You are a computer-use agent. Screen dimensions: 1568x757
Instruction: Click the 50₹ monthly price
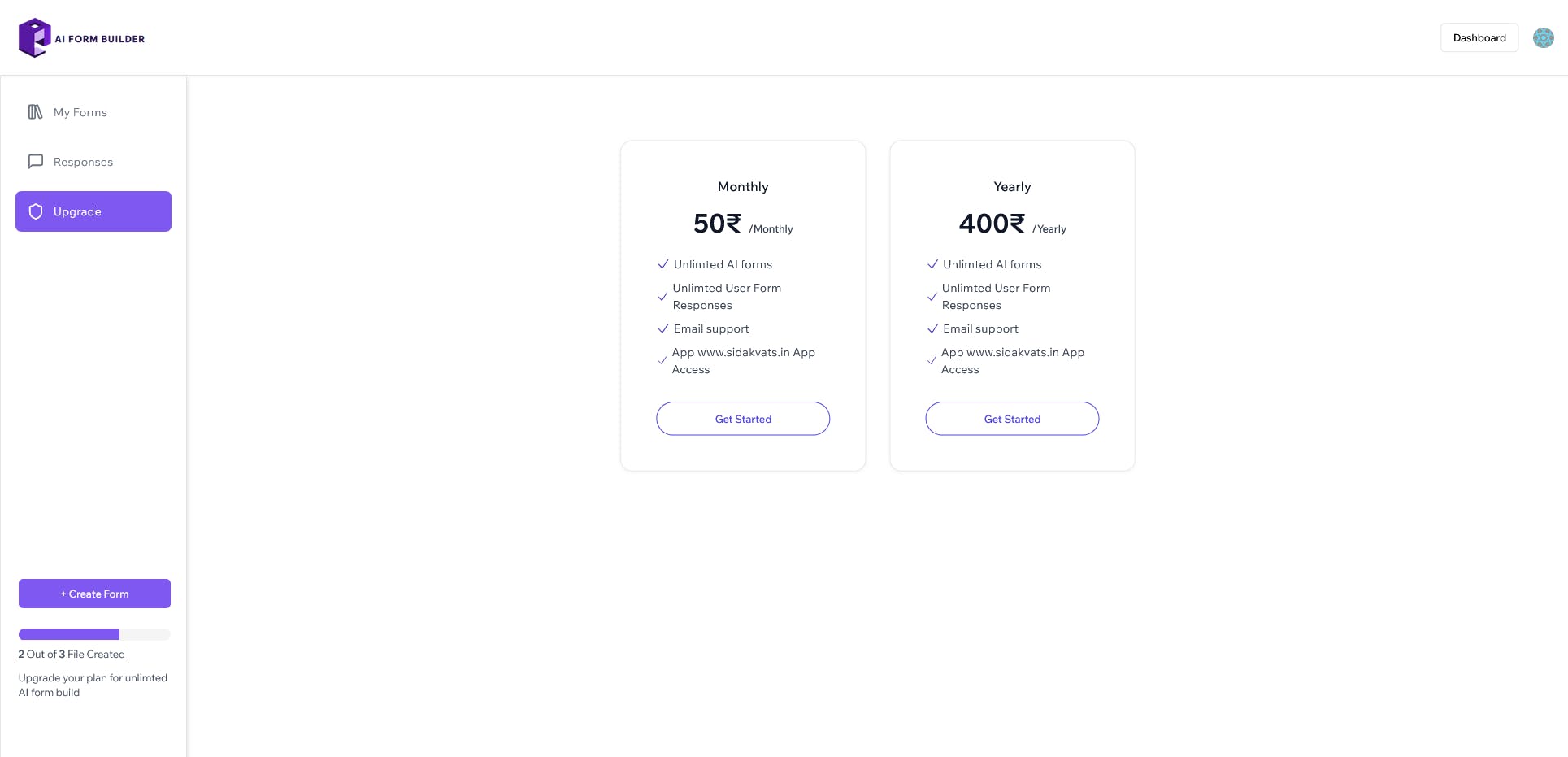[x=717, y=224]
